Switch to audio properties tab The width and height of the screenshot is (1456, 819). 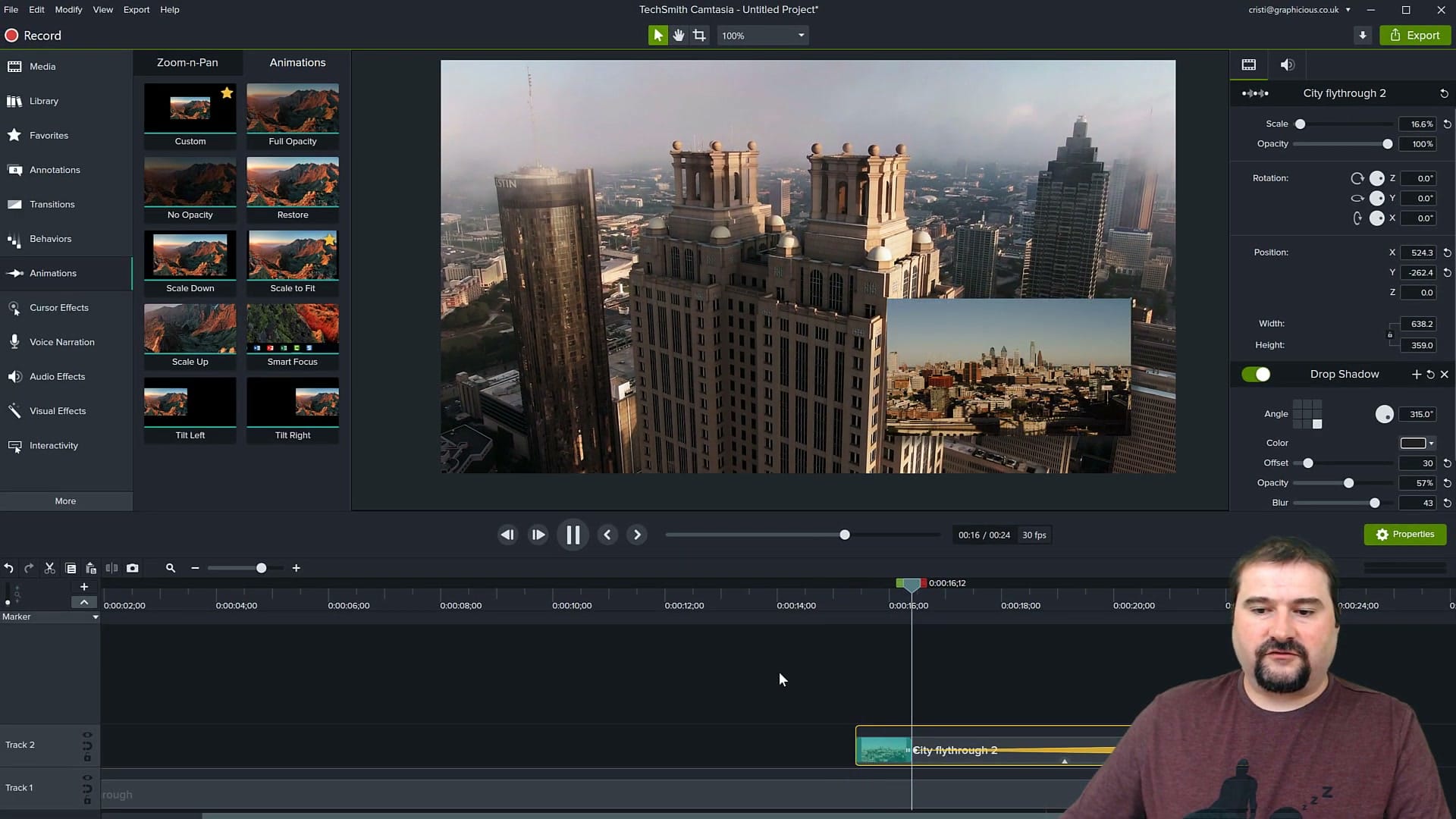pos(1286,64)
